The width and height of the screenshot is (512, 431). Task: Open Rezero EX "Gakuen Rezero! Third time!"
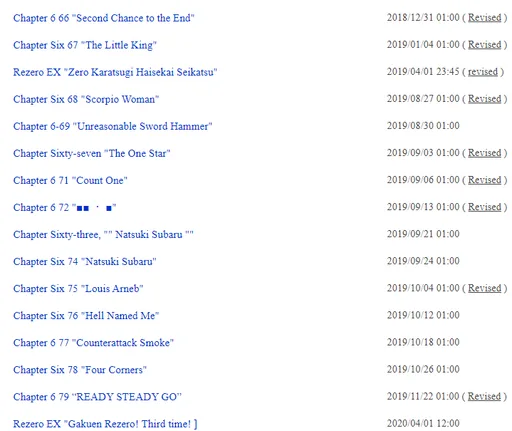point(105,424)
